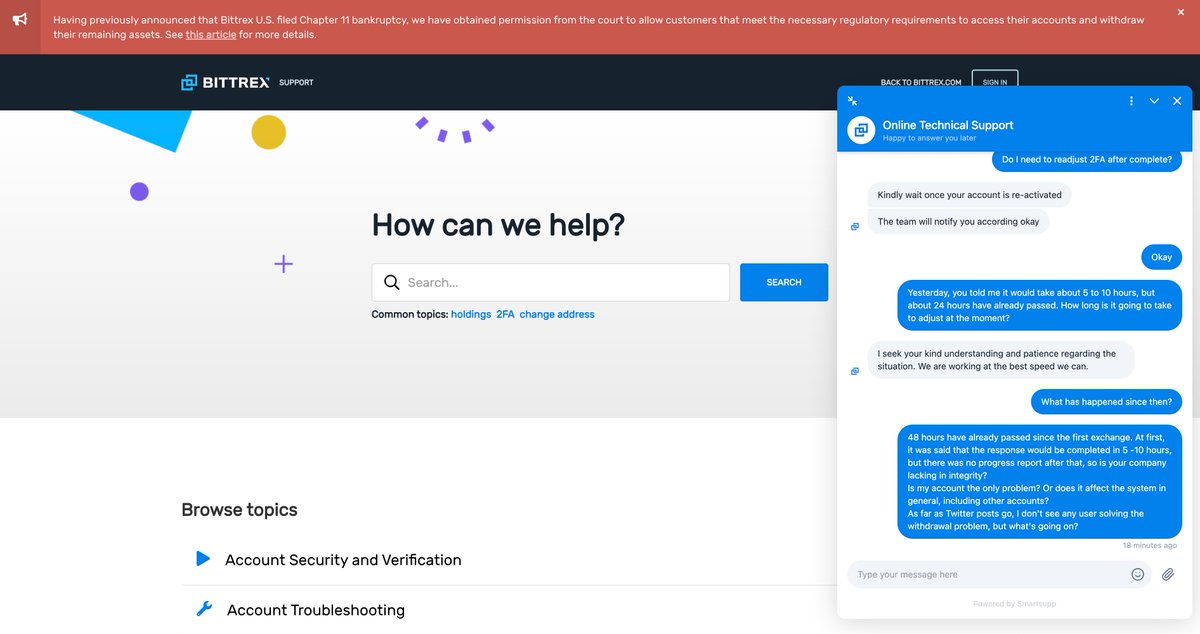This screenshot has width=1200, height=634.
Task: Dismiss the bankruptcy announcement banner
Action: 1181,13
